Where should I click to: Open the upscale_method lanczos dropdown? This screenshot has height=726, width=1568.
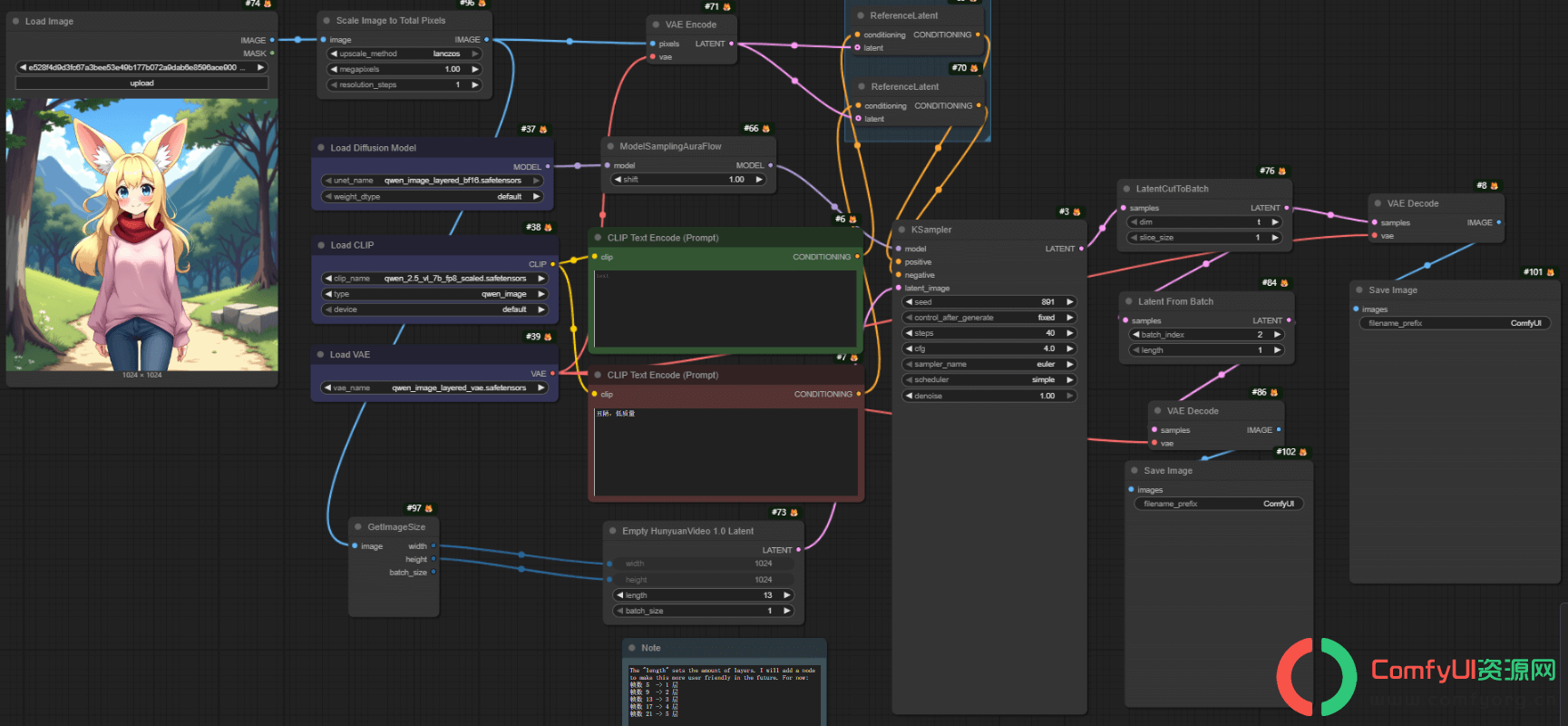404,54
